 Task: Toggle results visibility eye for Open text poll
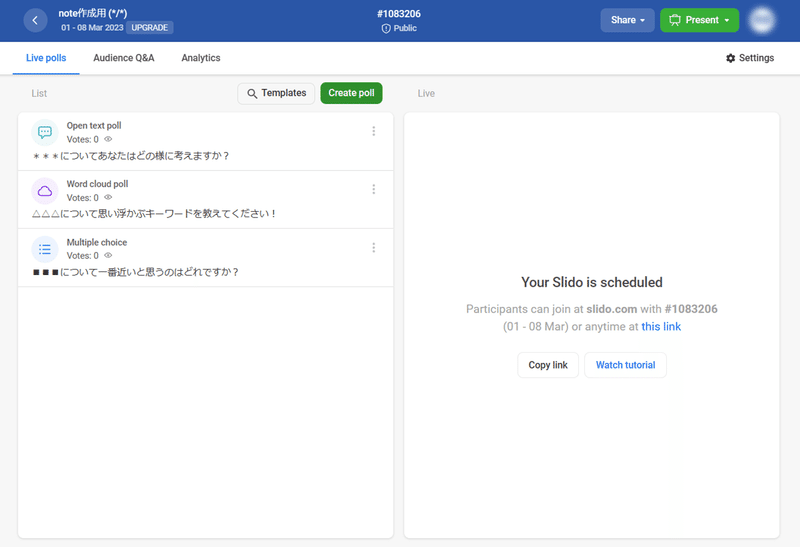(x=108, y=139)
